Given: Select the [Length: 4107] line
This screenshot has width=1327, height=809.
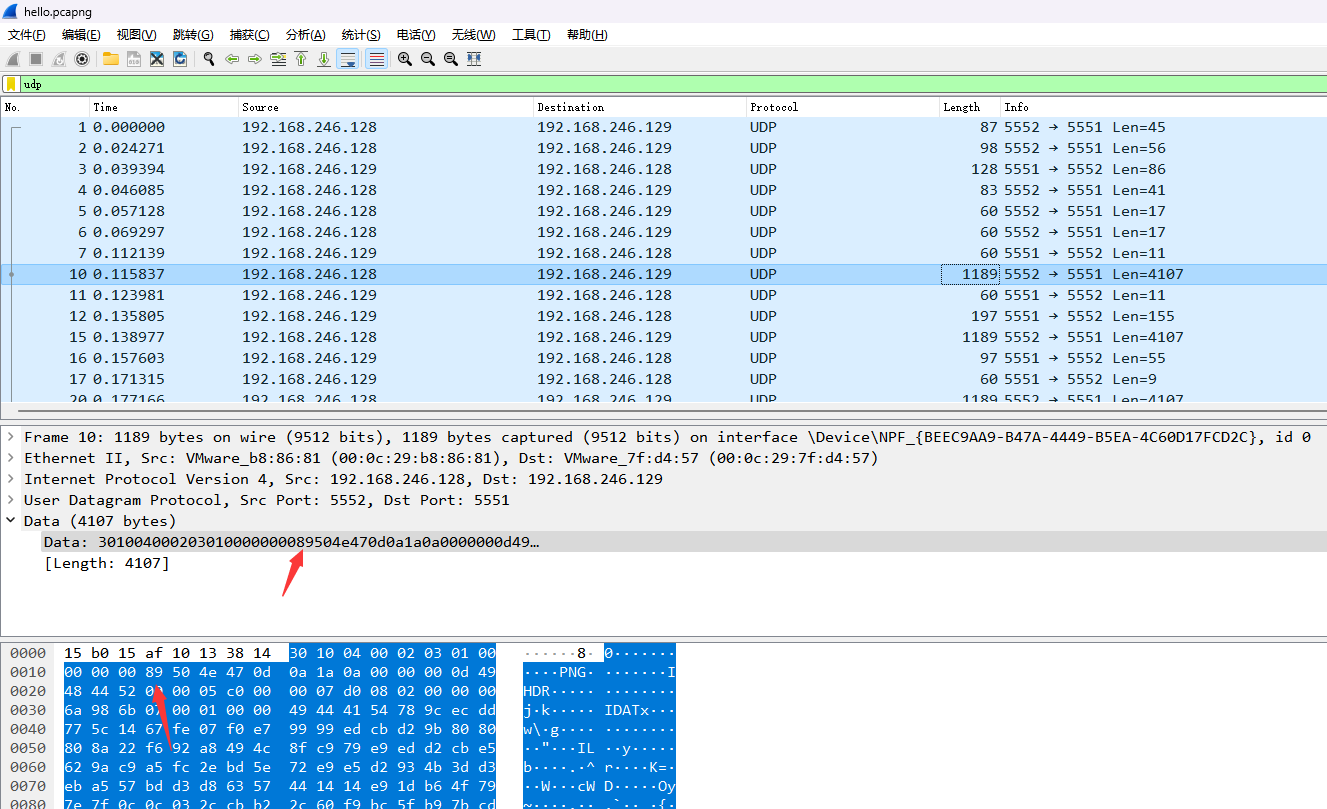Looking at the screenshot, I should click(x=107, y=563).
